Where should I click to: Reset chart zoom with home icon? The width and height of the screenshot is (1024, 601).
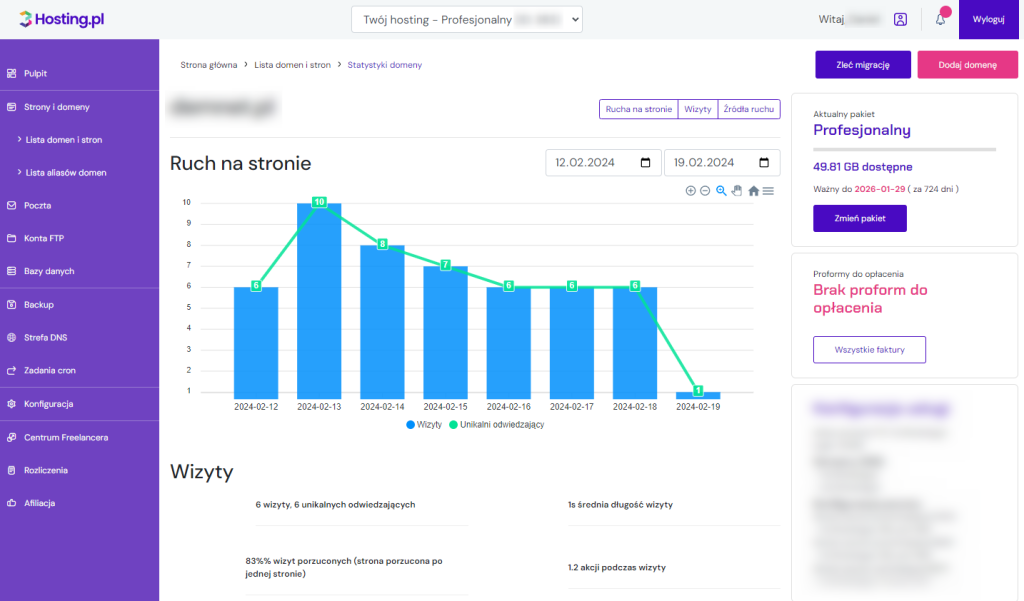click(753, 191)
